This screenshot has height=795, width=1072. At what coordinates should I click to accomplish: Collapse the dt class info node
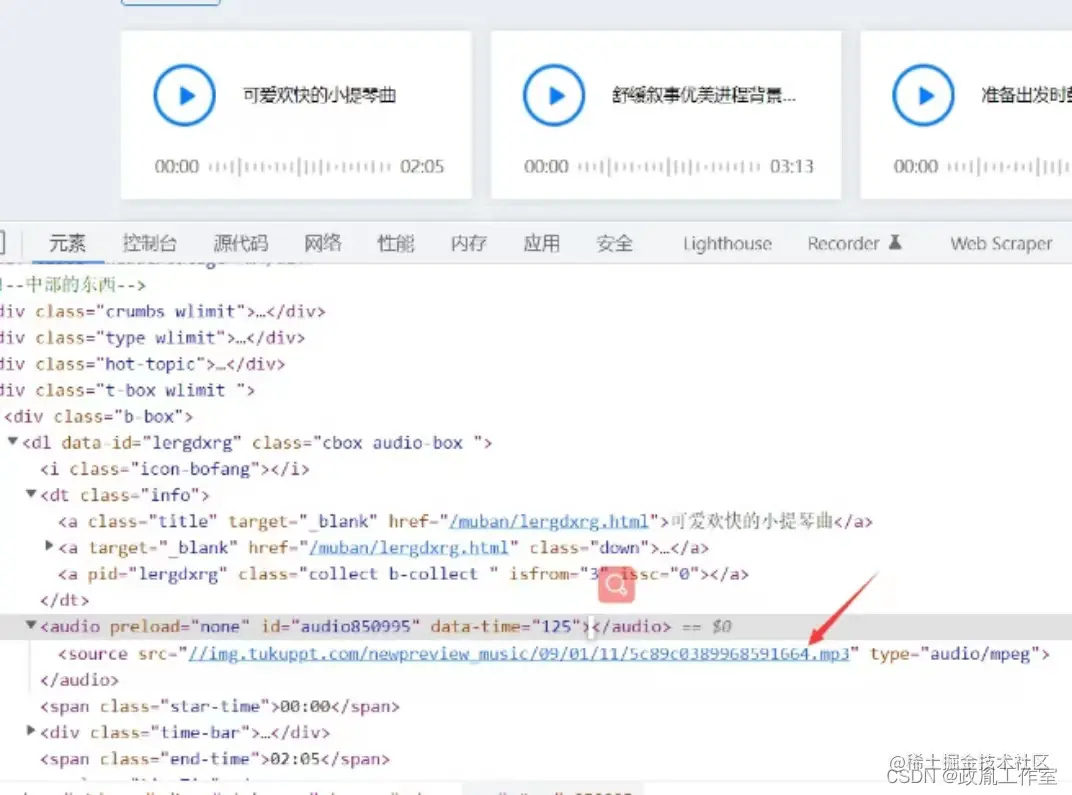tap(31, 494)
